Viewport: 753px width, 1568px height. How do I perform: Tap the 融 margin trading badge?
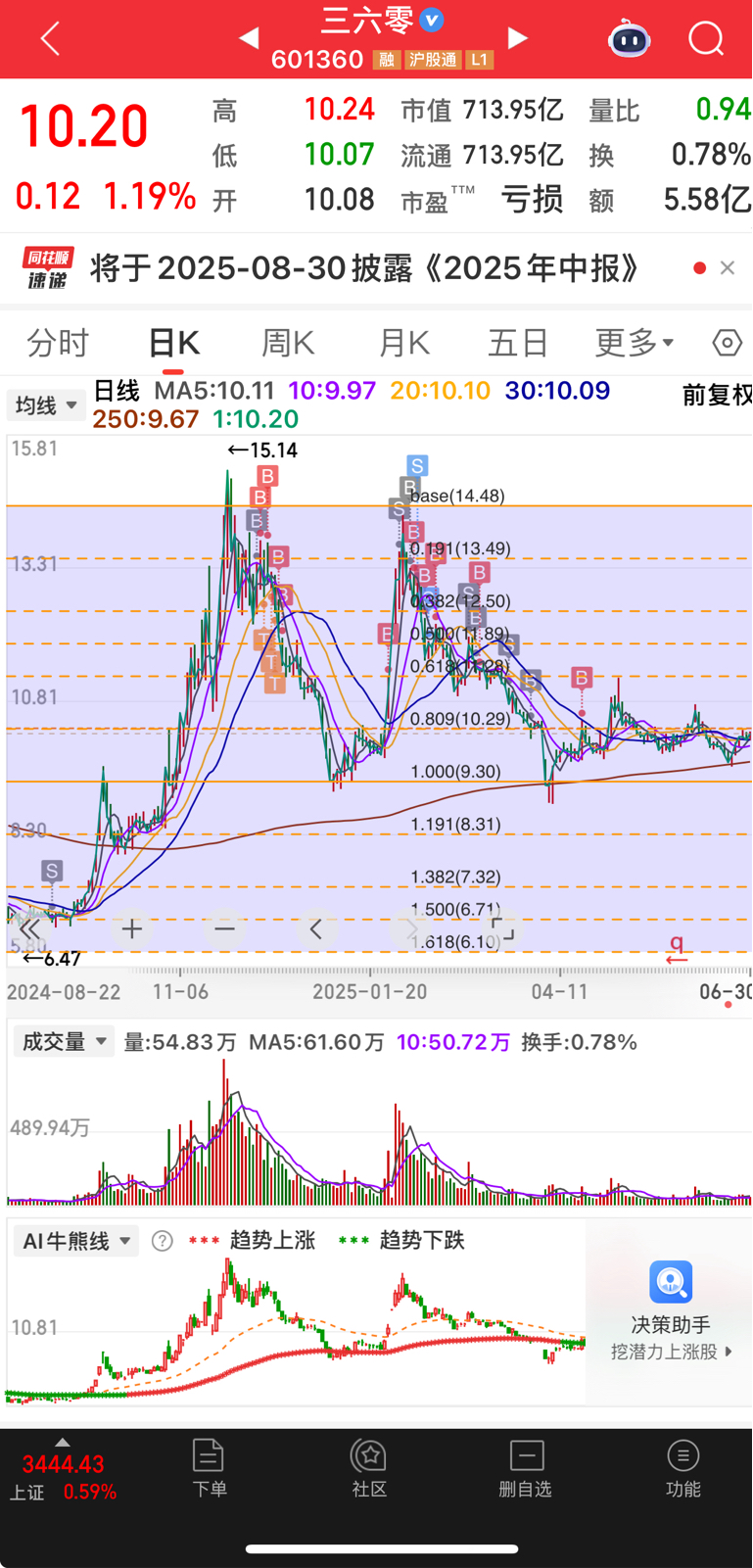coord(387,60)
